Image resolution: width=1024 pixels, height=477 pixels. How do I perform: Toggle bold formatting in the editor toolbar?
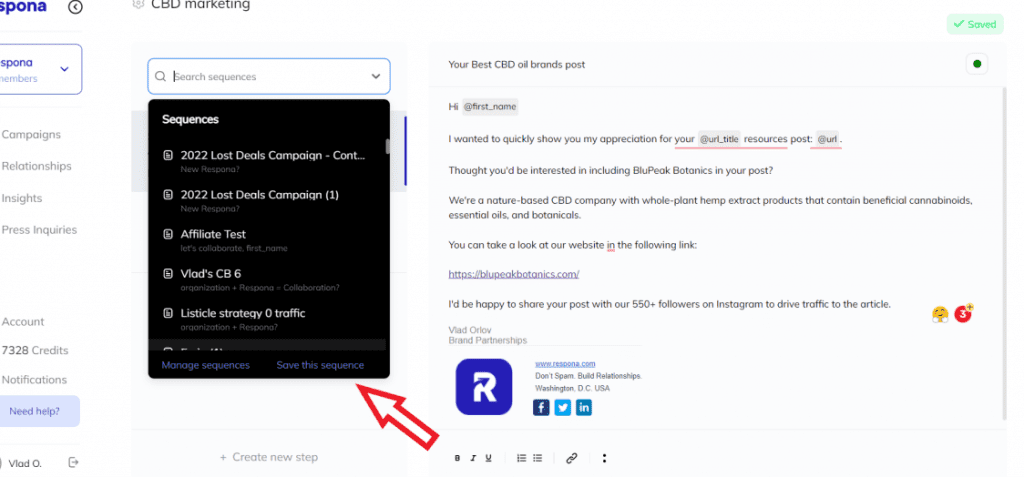[457, 459]
